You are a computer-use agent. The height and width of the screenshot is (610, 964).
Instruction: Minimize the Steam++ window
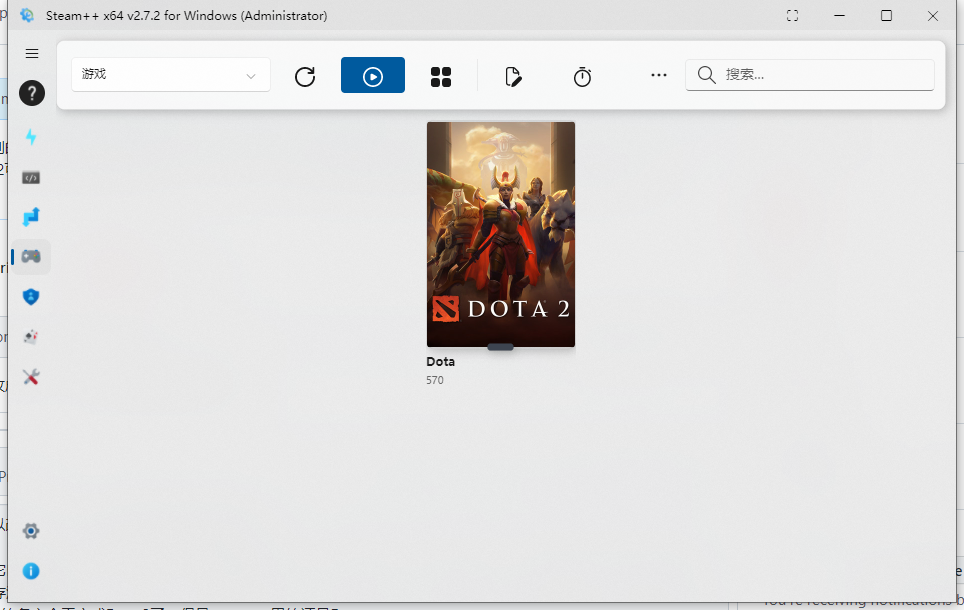pyautogui.click(x=840, y=15)
